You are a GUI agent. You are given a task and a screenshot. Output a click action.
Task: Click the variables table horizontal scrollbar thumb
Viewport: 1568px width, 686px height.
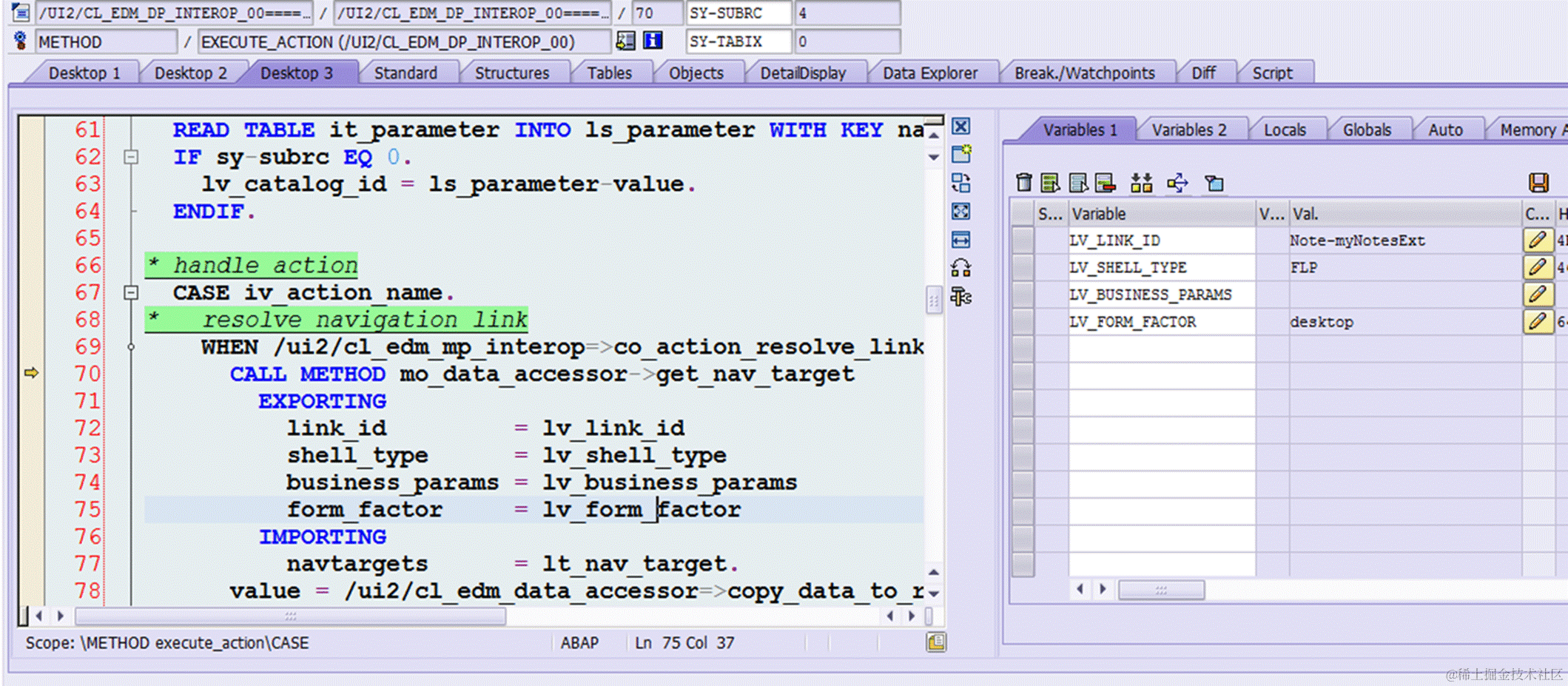tap(1161, 590)
